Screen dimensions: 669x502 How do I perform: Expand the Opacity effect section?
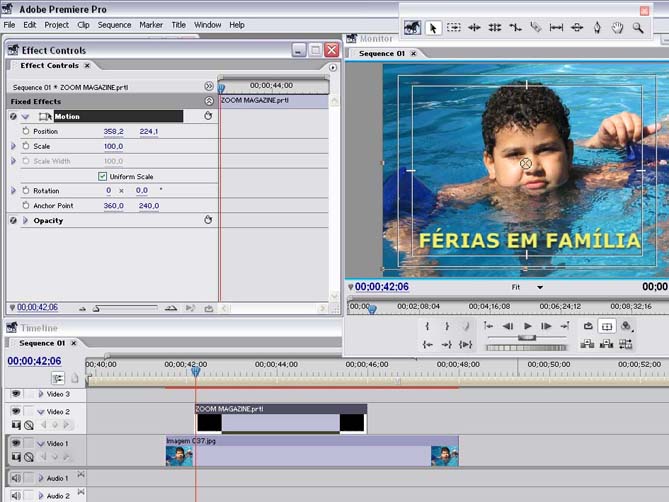point(26,220)
